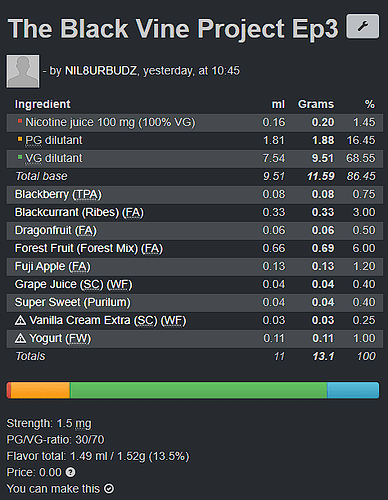This screenshot has height=500, width=388.
Task: Click the author avatar thumbnail
Action: 23,71
